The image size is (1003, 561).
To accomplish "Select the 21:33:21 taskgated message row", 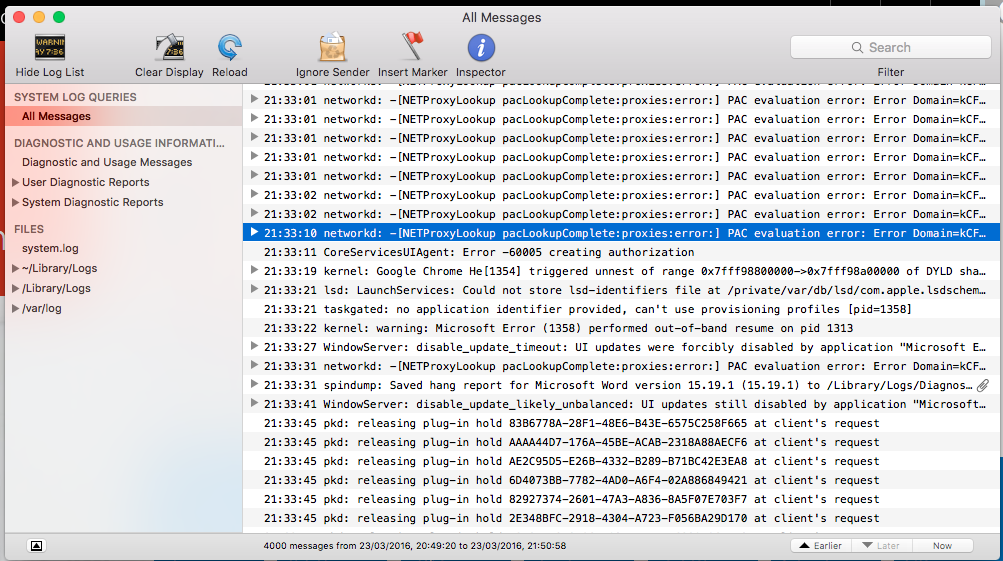I will (621, 309).
